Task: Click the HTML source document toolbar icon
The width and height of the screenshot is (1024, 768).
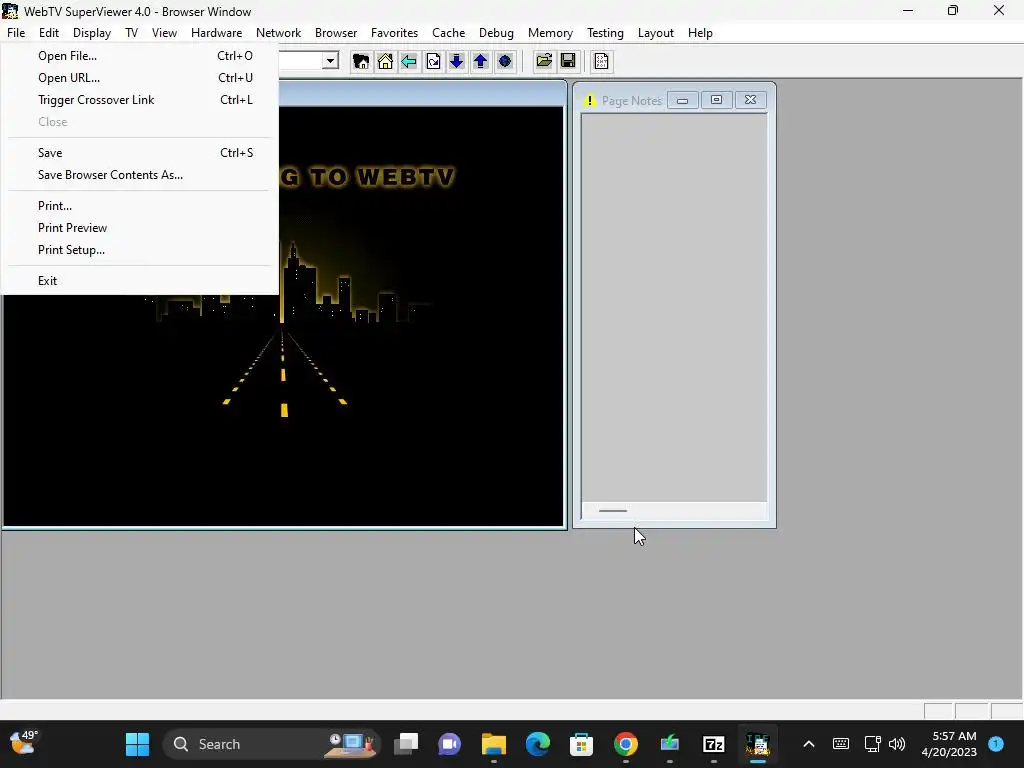Action: pos(601,61)
